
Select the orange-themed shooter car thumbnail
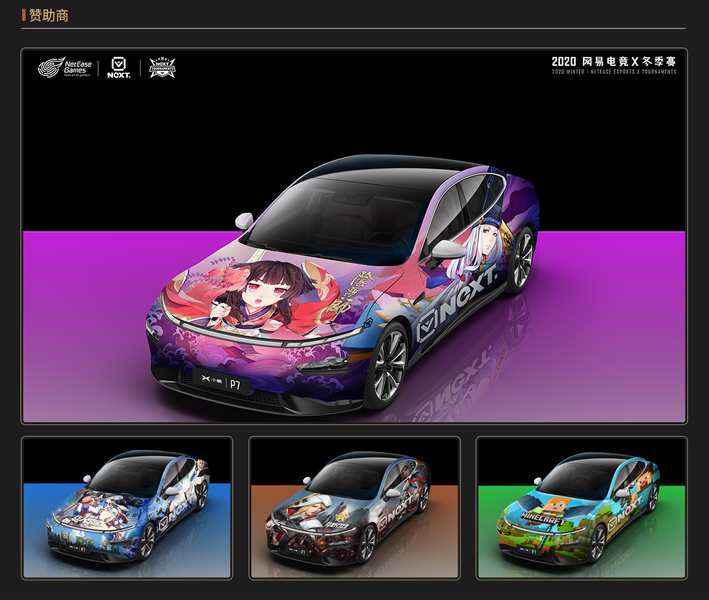coord(354,508)
